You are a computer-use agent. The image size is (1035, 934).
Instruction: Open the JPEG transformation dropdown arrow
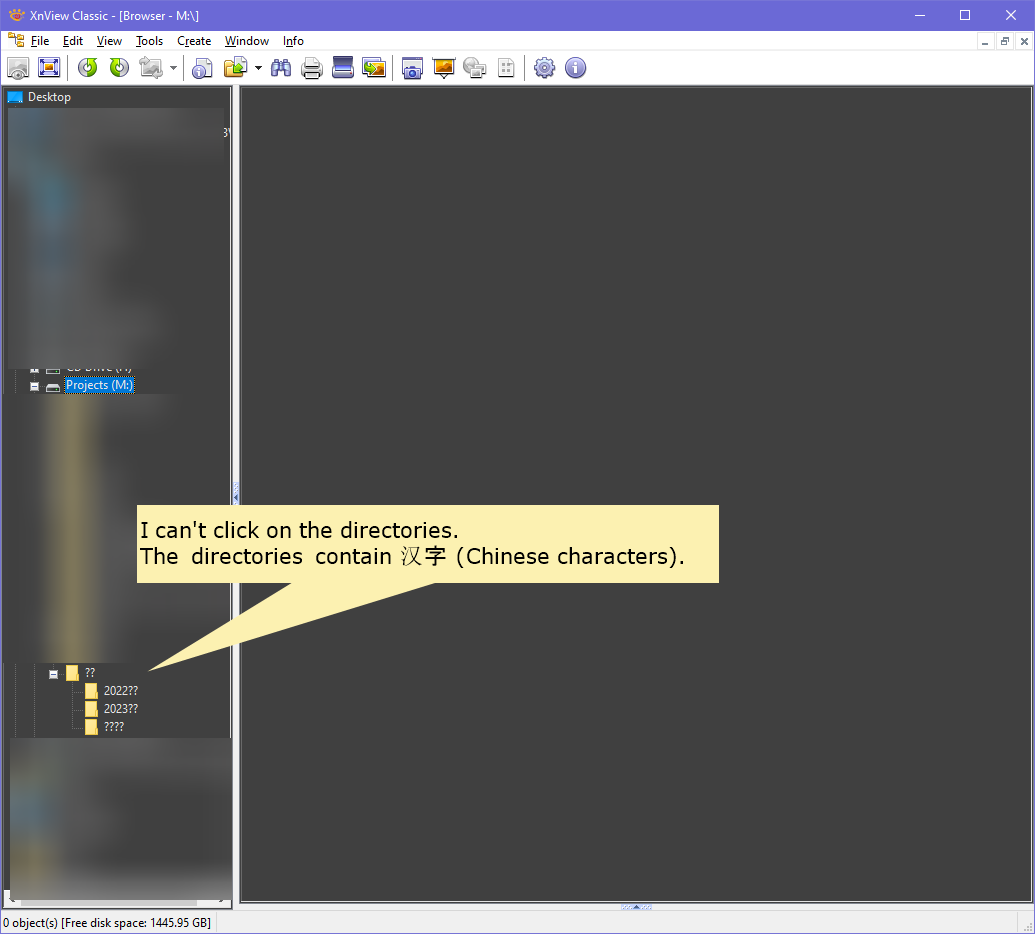173,67
